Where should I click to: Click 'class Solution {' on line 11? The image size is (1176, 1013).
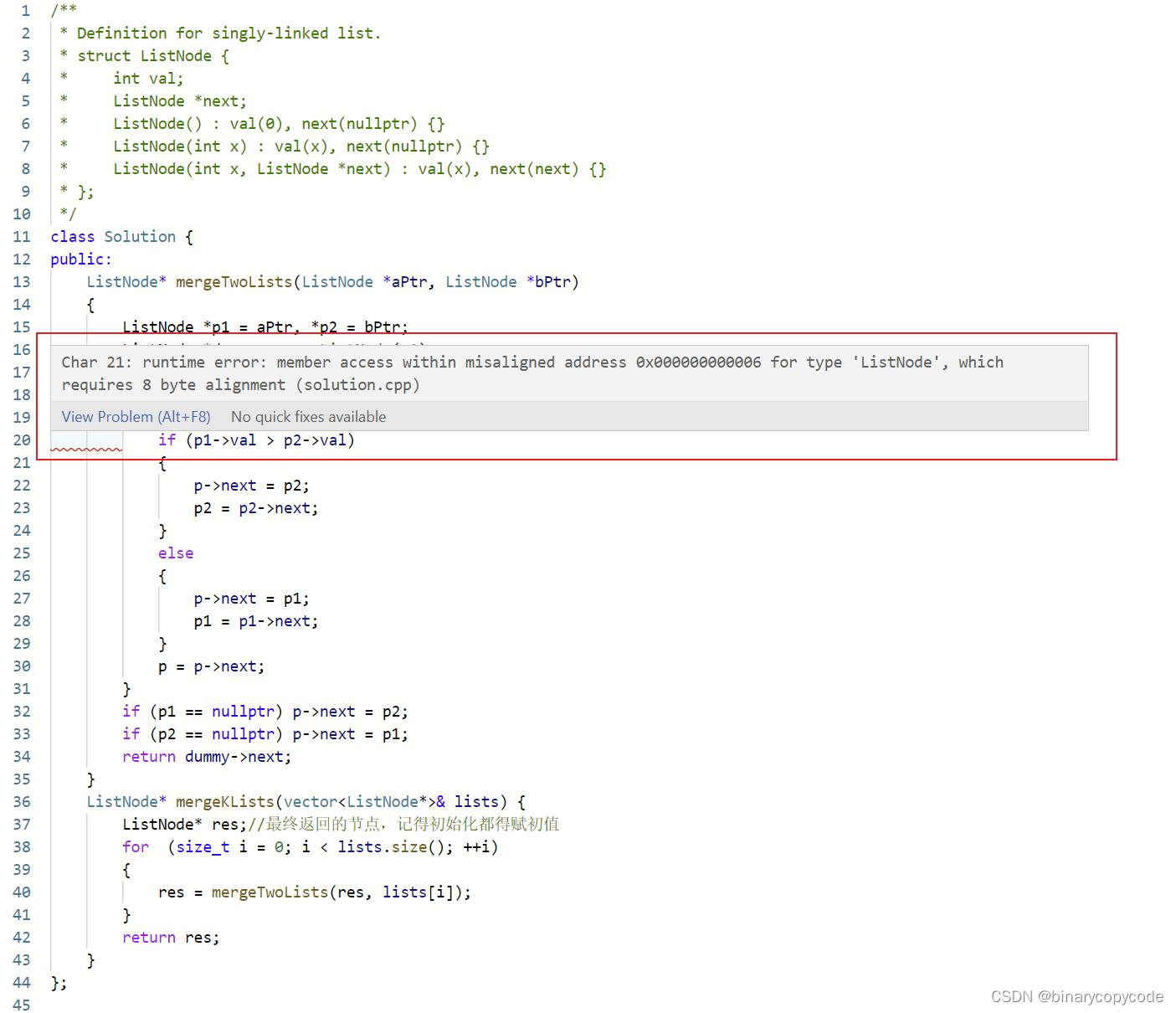point(122,237)
